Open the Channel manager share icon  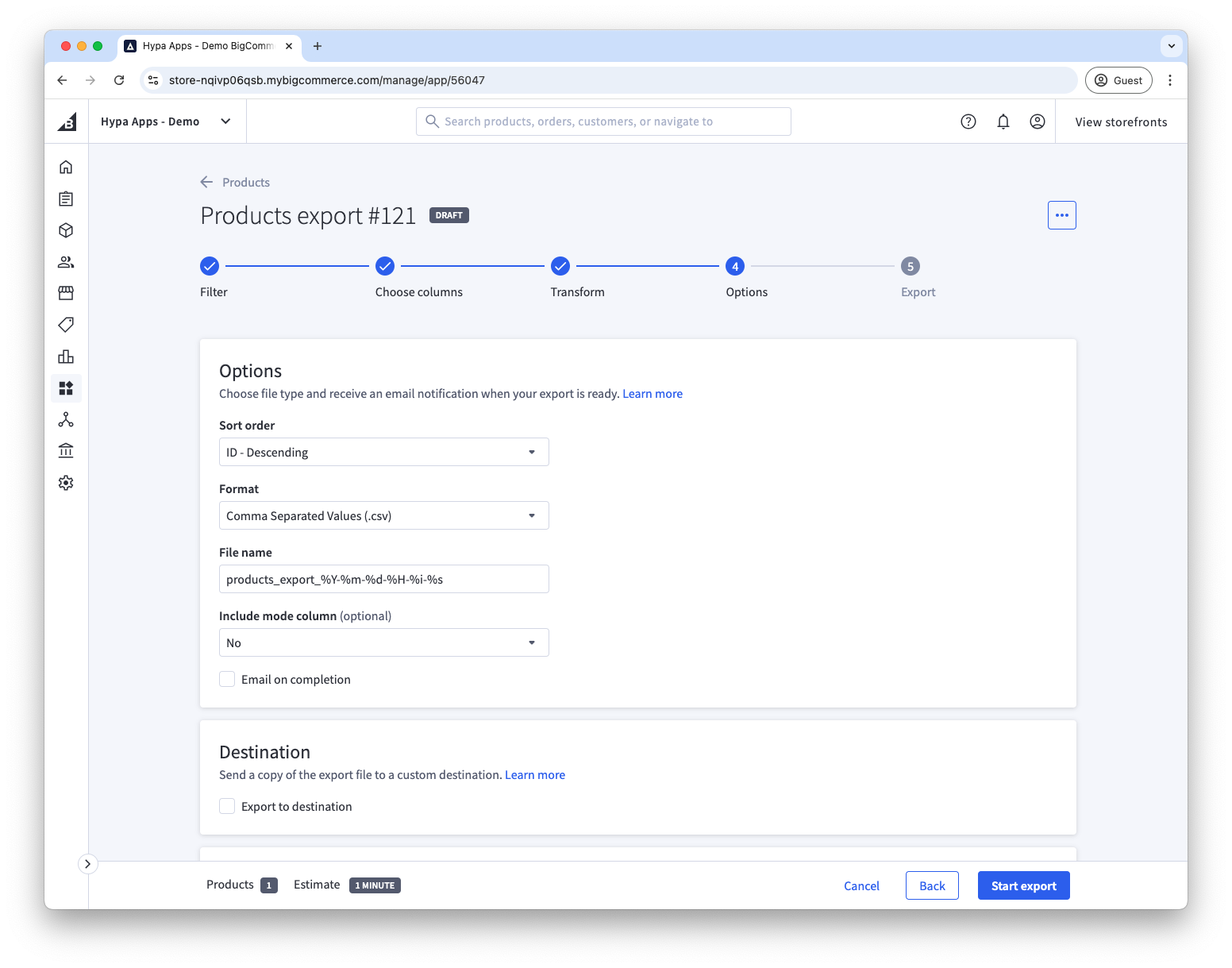(66, 419)
